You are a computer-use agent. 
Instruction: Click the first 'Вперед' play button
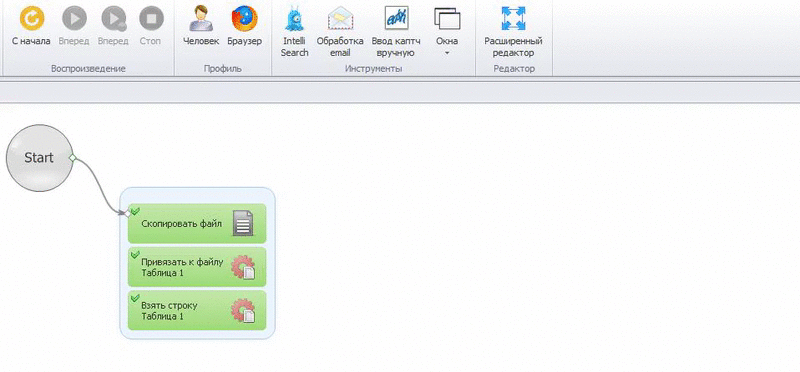tap(74, 19)
